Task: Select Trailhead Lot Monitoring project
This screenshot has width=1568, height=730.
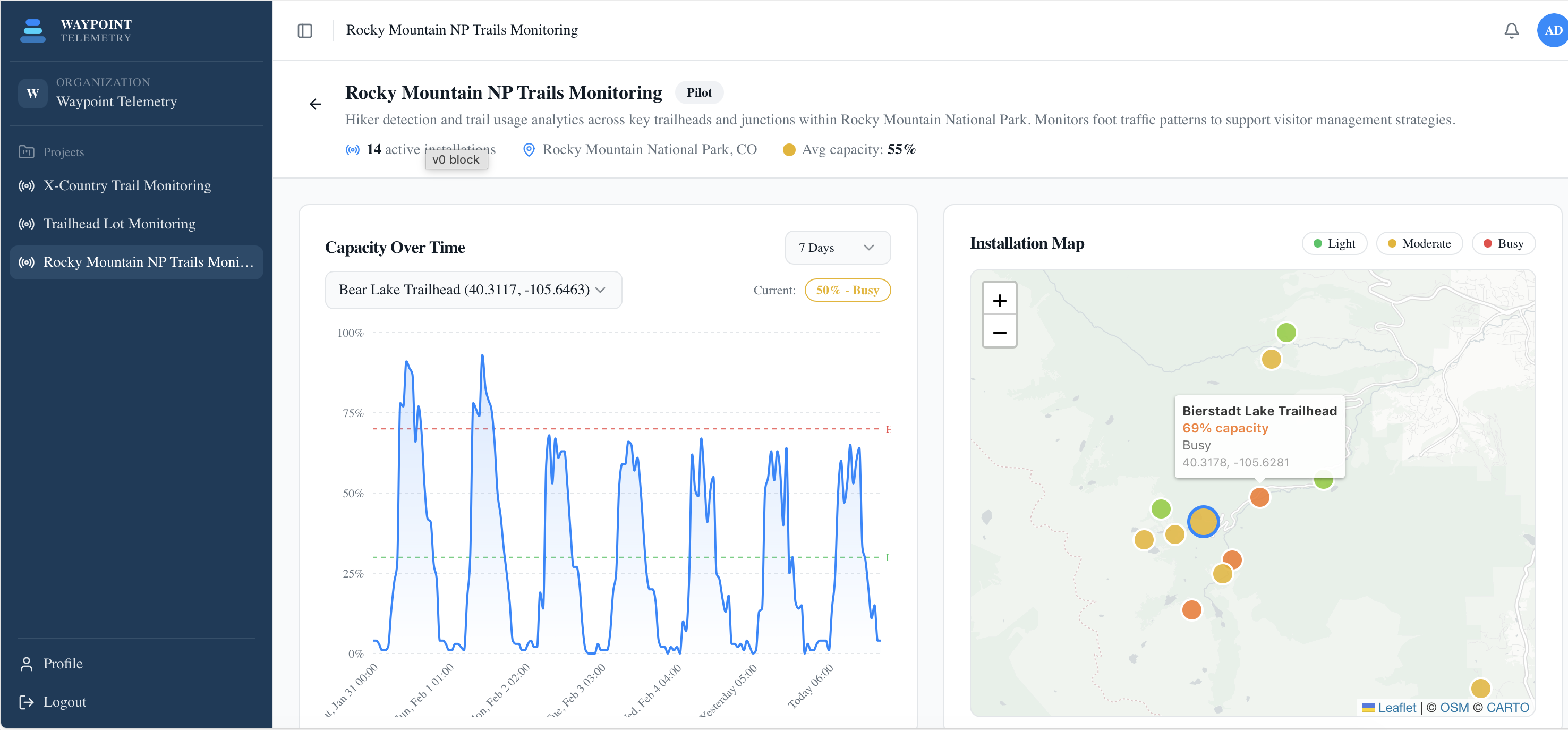Action: tap(120, 224)
